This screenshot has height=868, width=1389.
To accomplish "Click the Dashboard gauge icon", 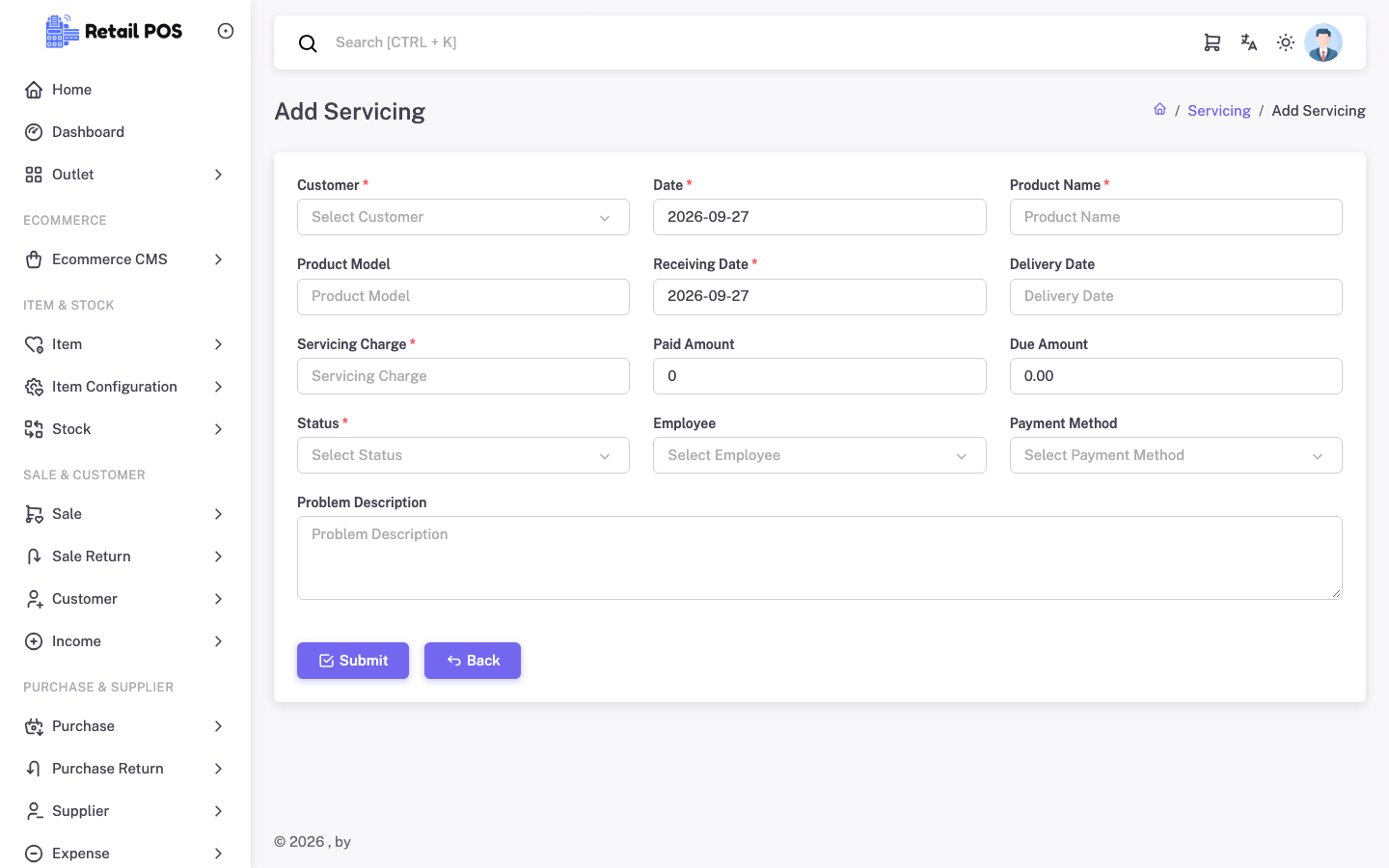I will tap(34, 132).
